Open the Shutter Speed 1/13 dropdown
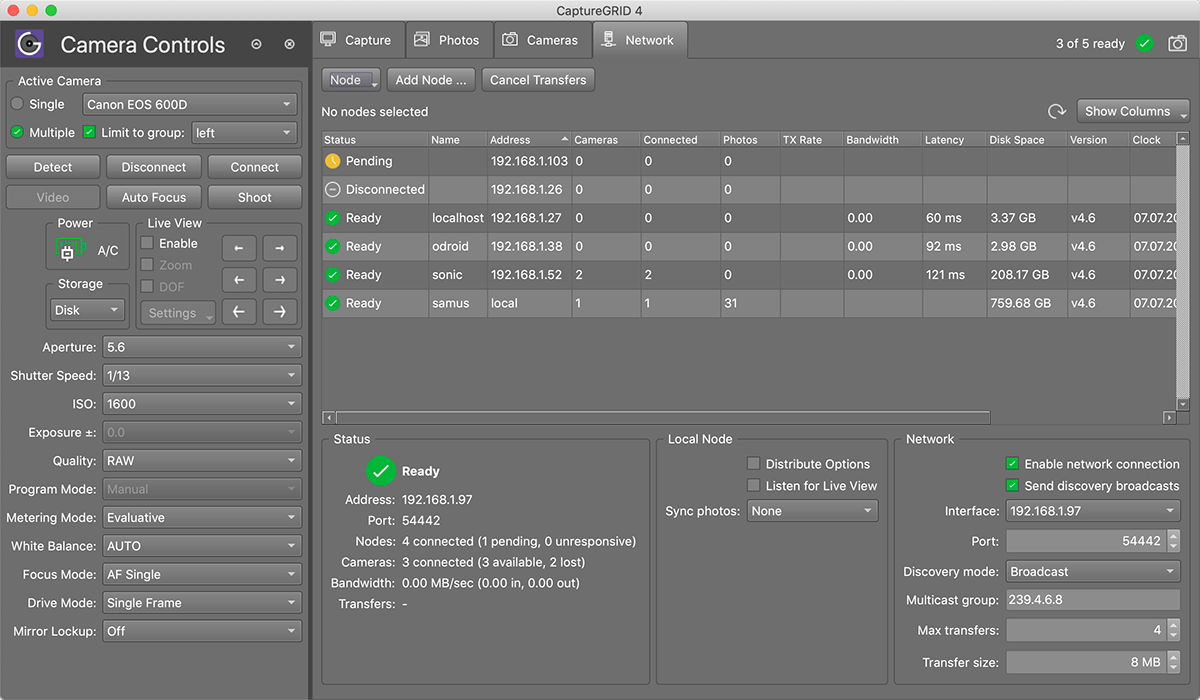 pos(201,376)
